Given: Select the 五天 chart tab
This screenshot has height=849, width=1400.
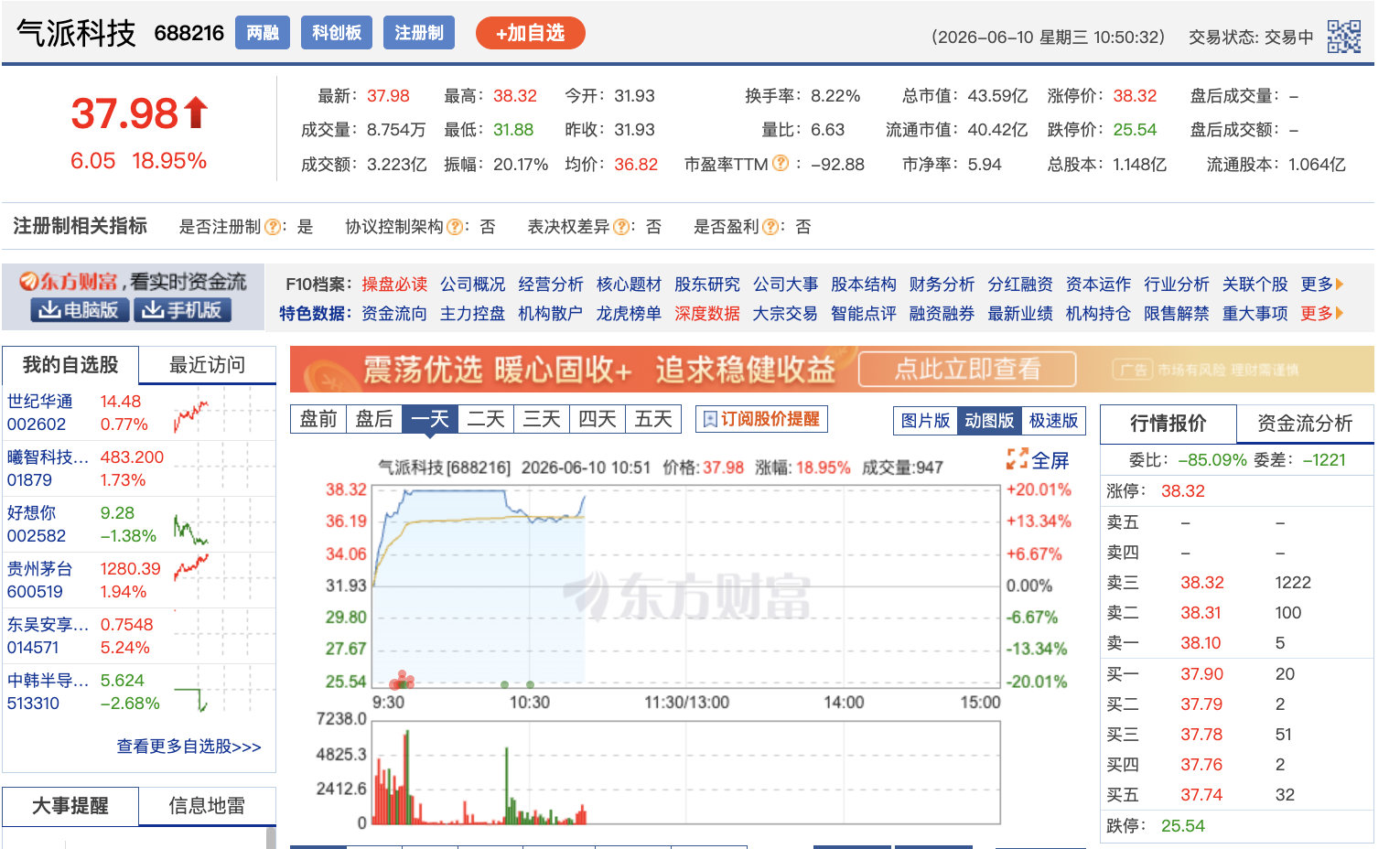Looking at the screenshot, I should click(653, 419).
